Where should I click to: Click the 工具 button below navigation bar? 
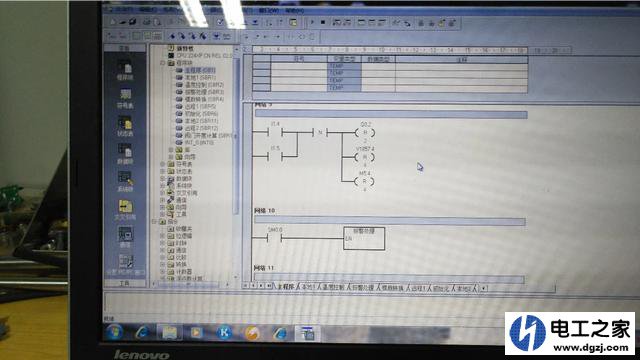(x=124, y=283)
